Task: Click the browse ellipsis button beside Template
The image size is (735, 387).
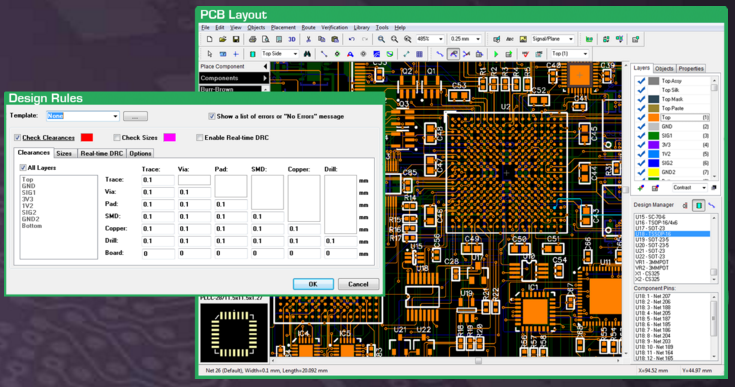Action: 135,116
